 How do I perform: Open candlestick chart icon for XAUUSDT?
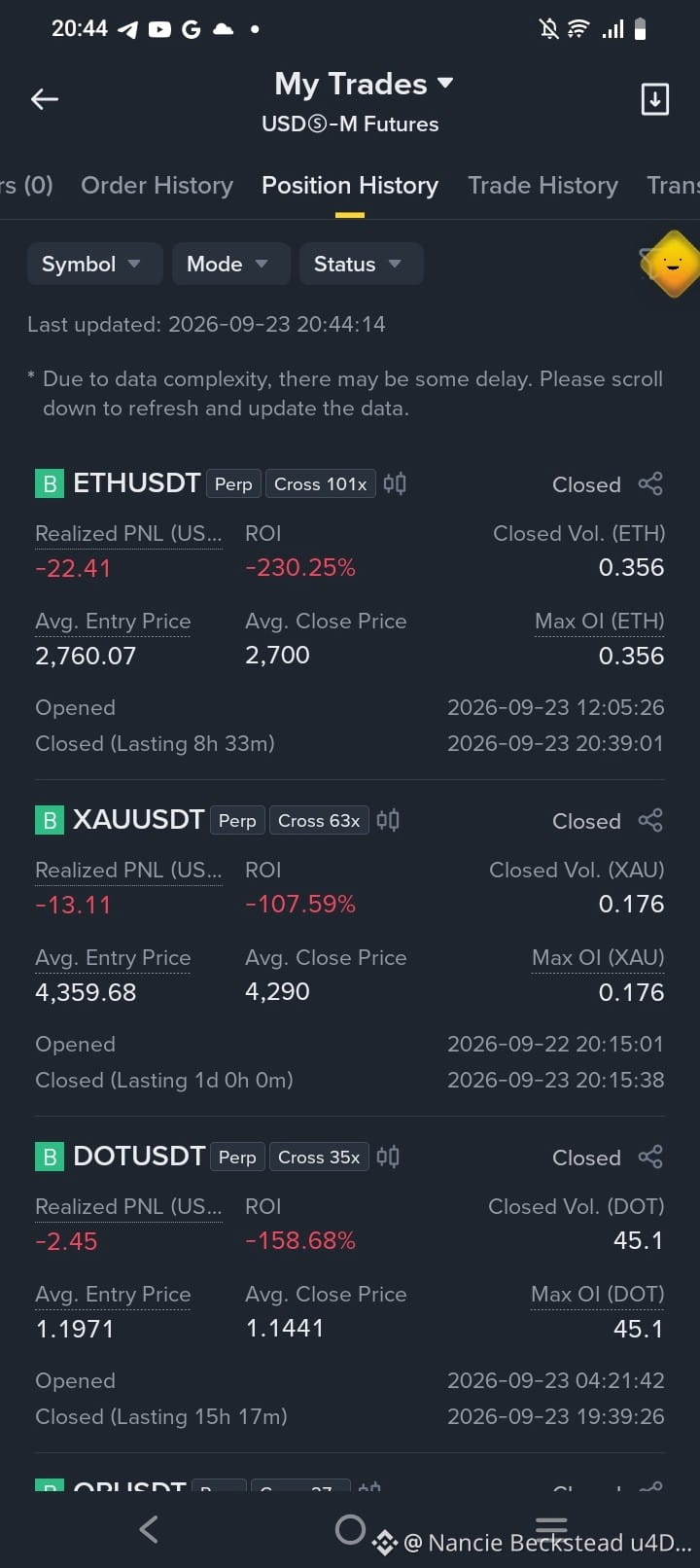[388, 820]
